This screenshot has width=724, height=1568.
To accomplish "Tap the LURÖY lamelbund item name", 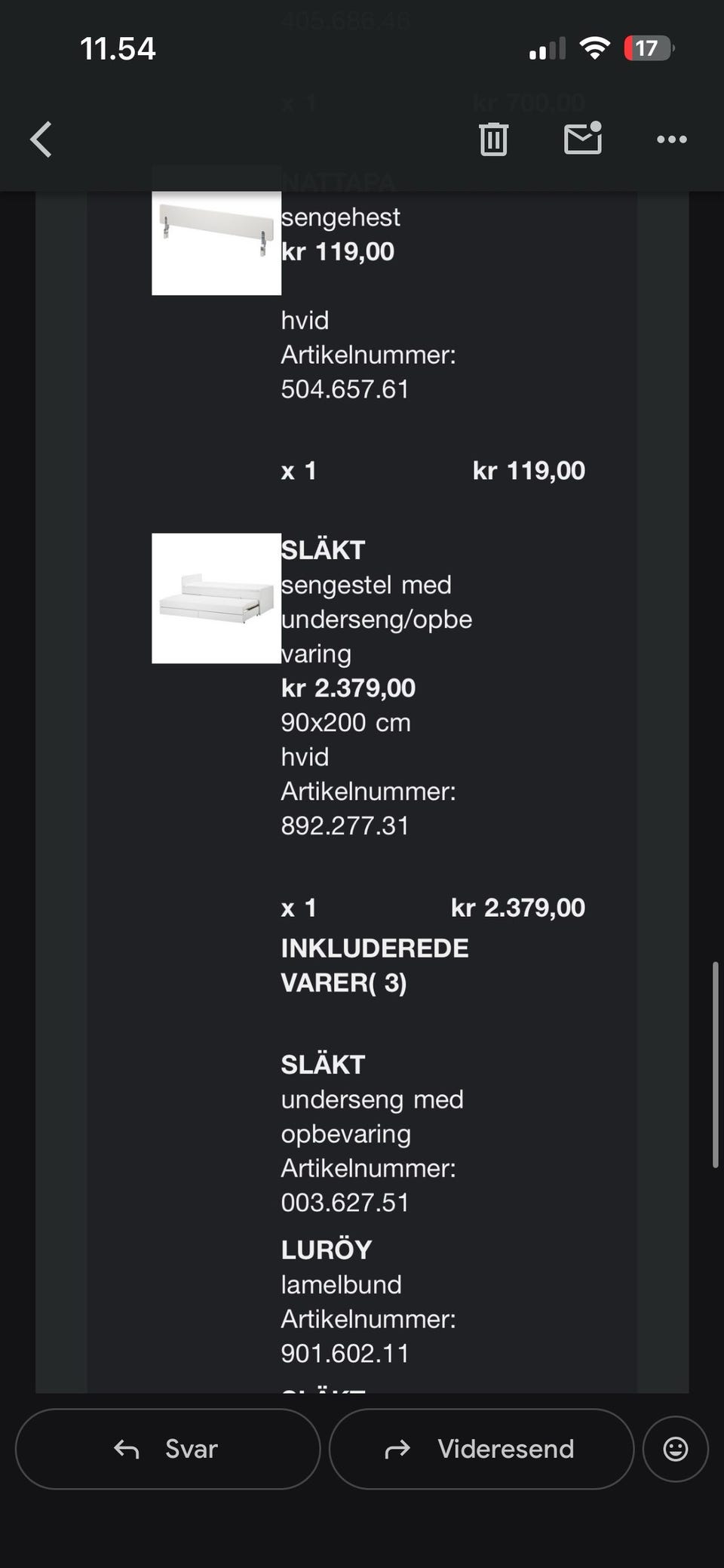I will click(x=327, y=1250).
